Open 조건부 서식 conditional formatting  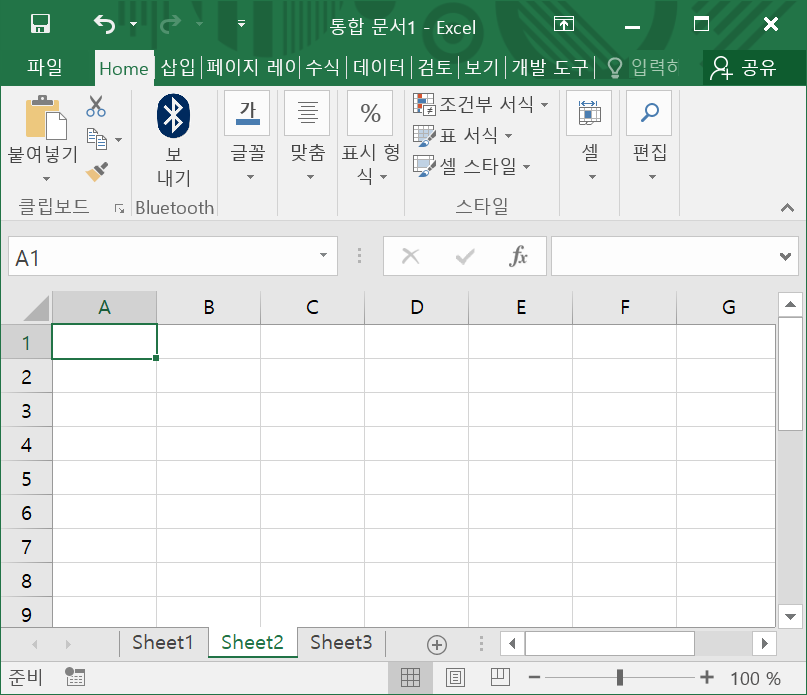(x=481, y=105)
